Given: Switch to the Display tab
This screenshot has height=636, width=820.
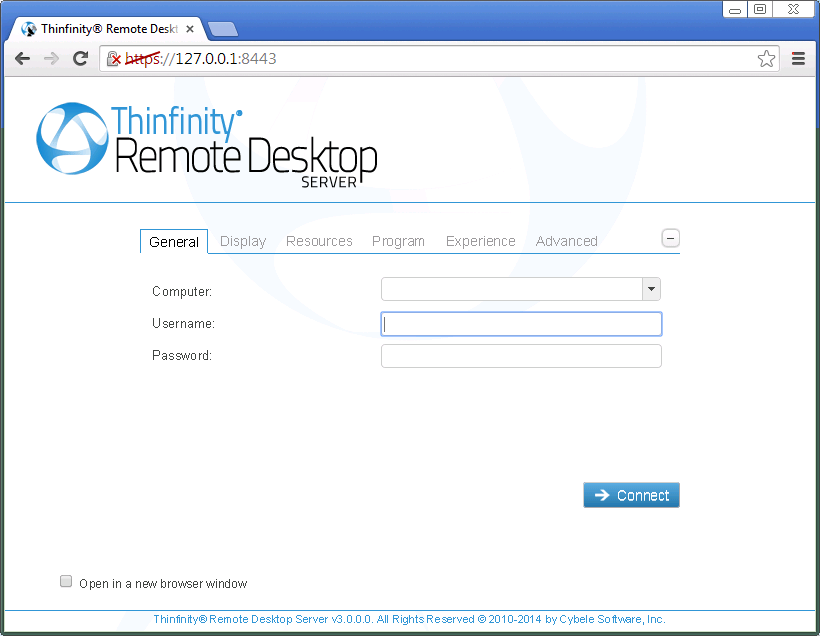Looking at the screenshot, I should click(243, 241).
